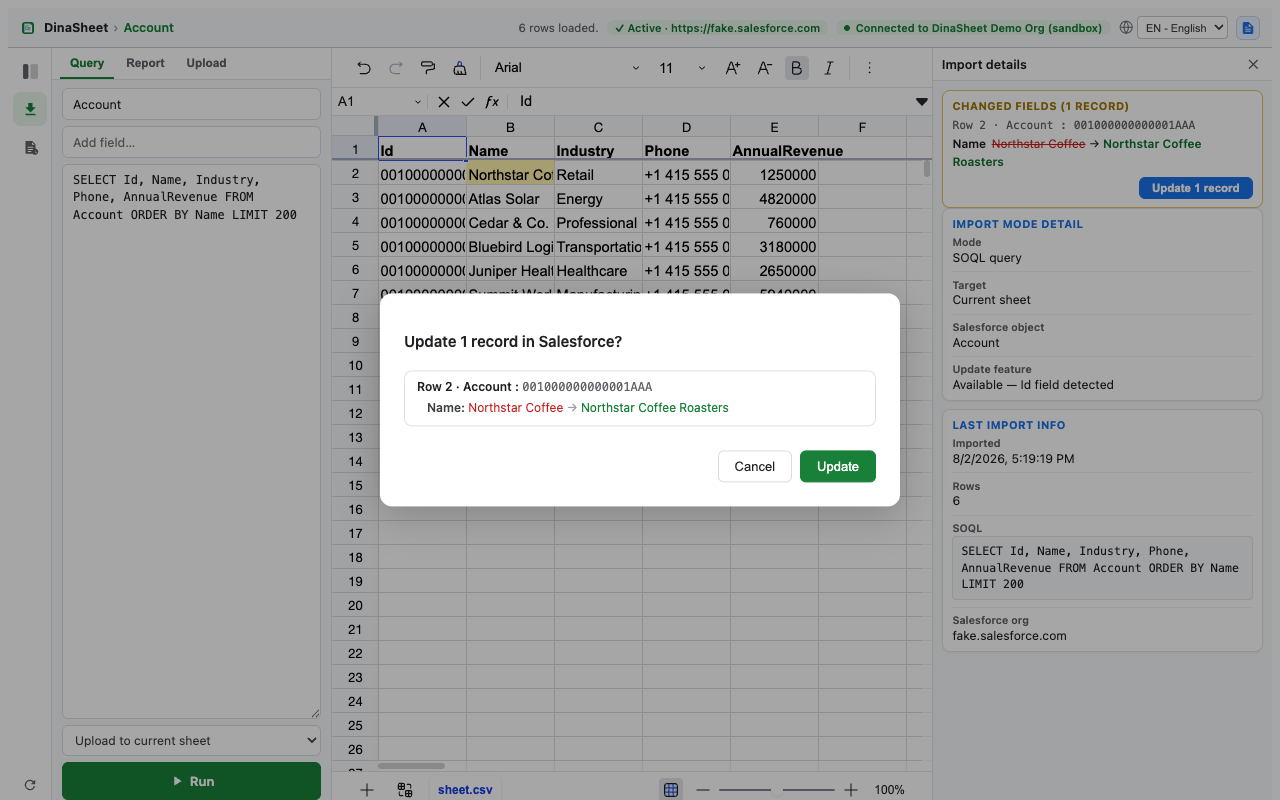Cancel the formula bar entry
The height and width of the screenshot is (800, 1280).
coord(444,102)
